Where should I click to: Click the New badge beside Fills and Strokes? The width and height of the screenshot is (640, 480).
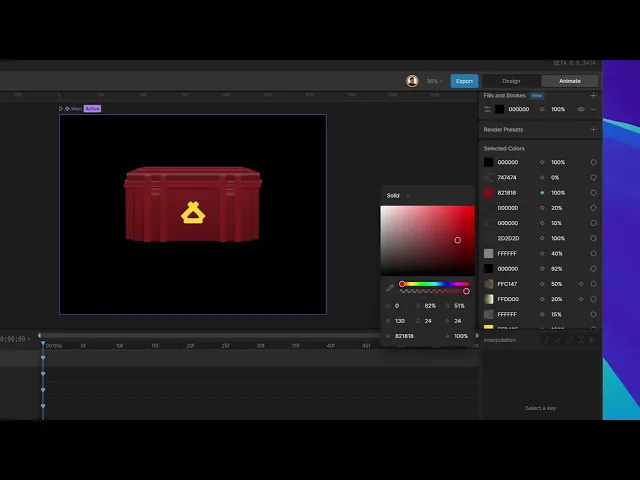(x=537, y=96)
